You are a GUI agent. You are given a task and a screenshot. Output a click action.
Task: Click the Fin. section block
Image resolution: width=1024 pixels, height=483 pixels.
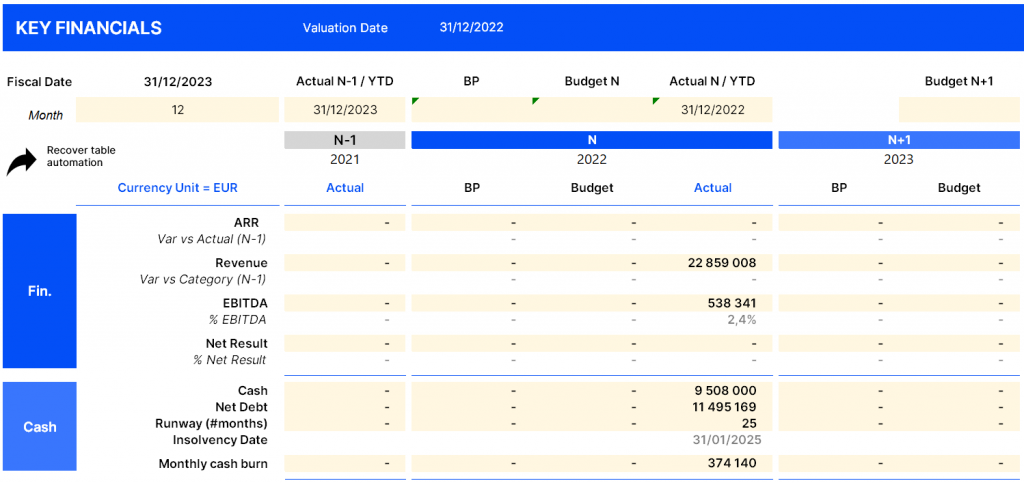(x=40, y=291)
